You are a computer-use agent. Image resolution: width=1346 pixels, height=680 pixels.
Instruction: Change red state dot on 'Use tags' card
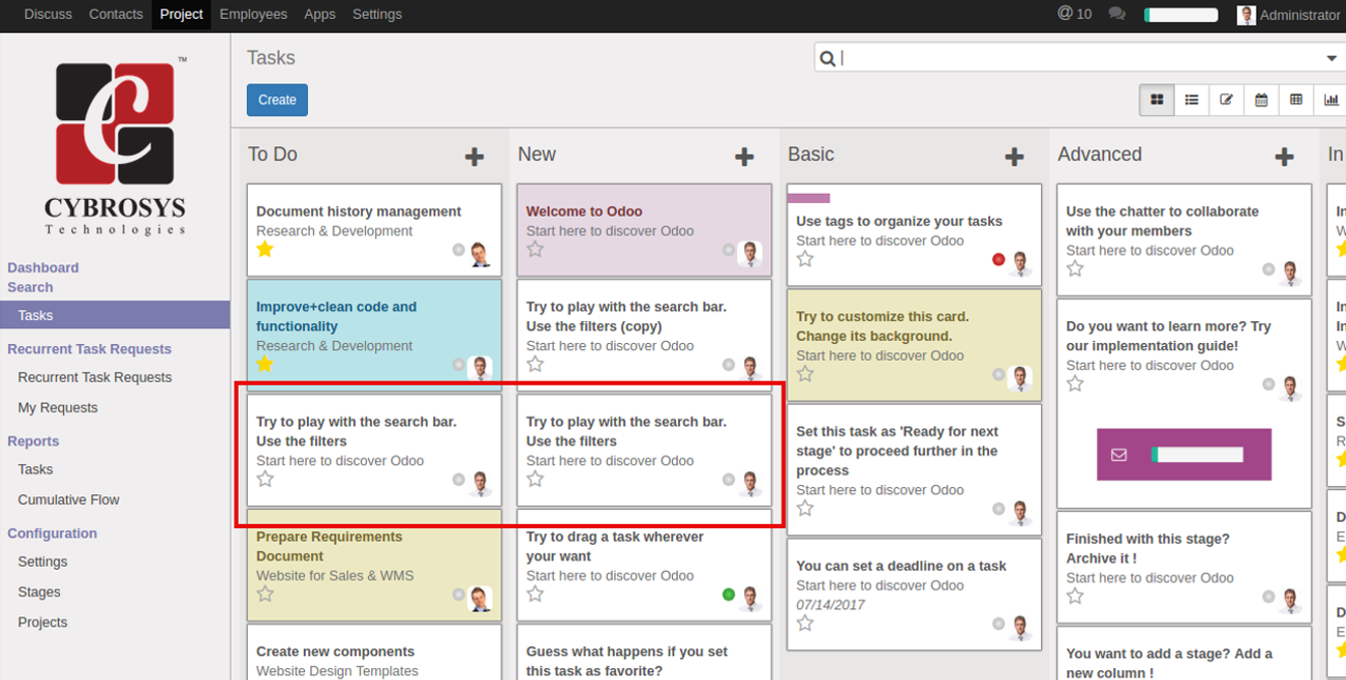998,260
